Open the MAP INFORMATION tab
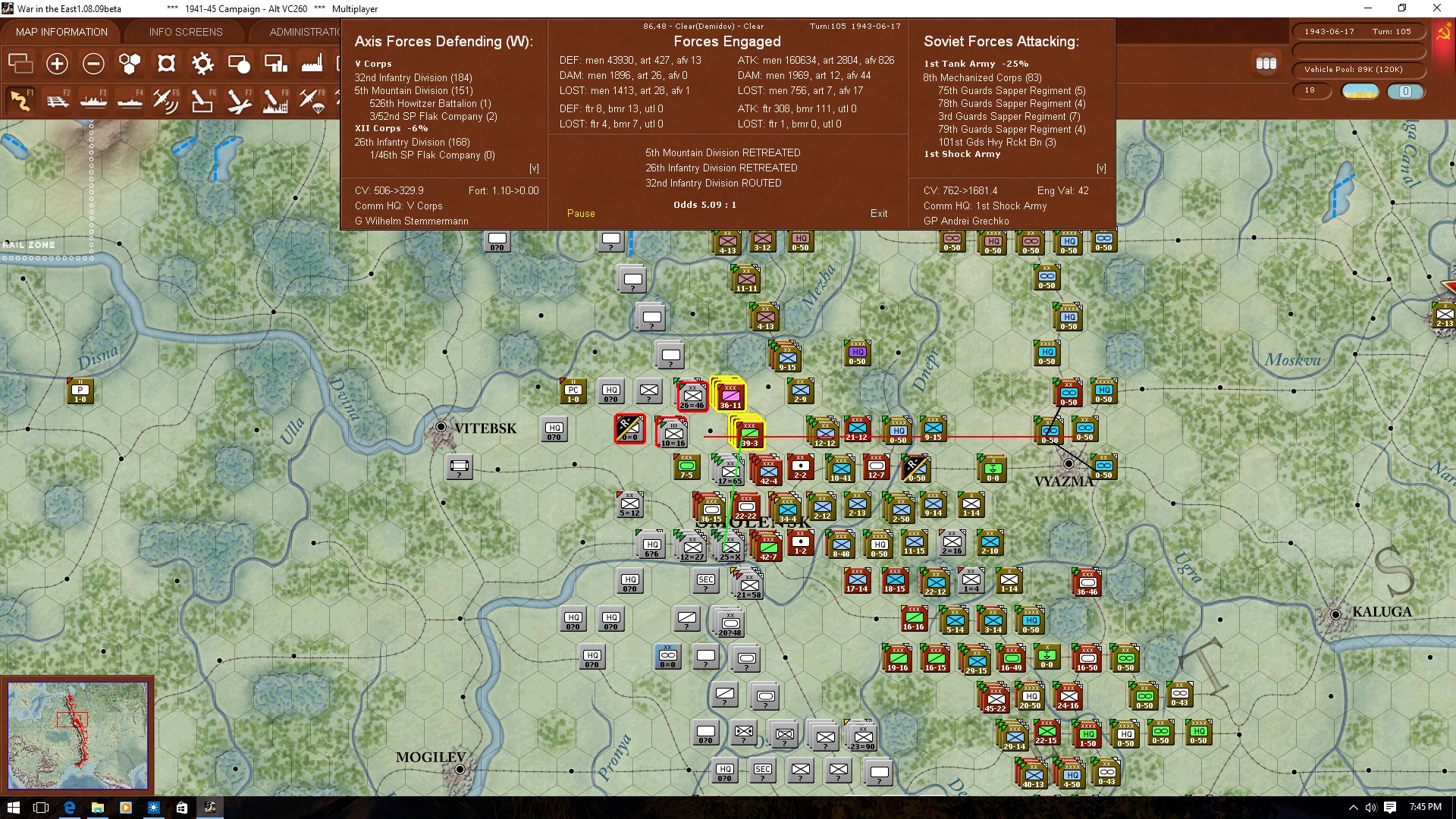 (x=61, y=32)
